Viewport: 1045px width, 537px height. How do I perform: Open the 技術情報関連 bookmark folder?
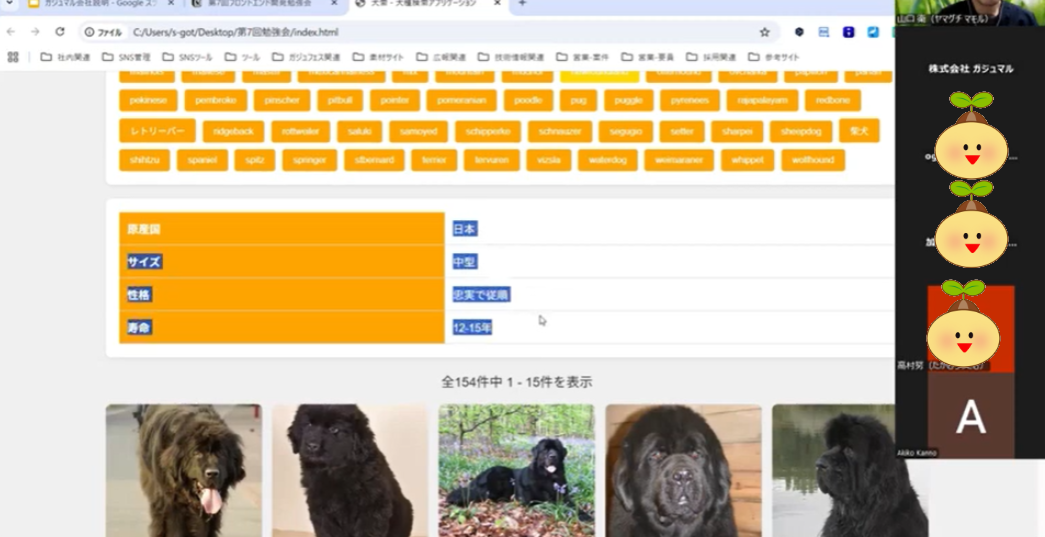click(511, 57)
